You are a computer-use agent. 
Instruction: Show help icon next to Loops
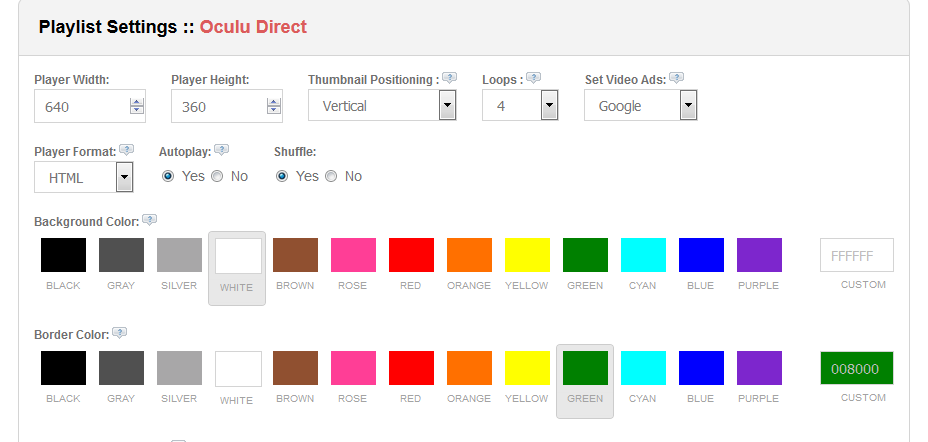pos(533,78)
